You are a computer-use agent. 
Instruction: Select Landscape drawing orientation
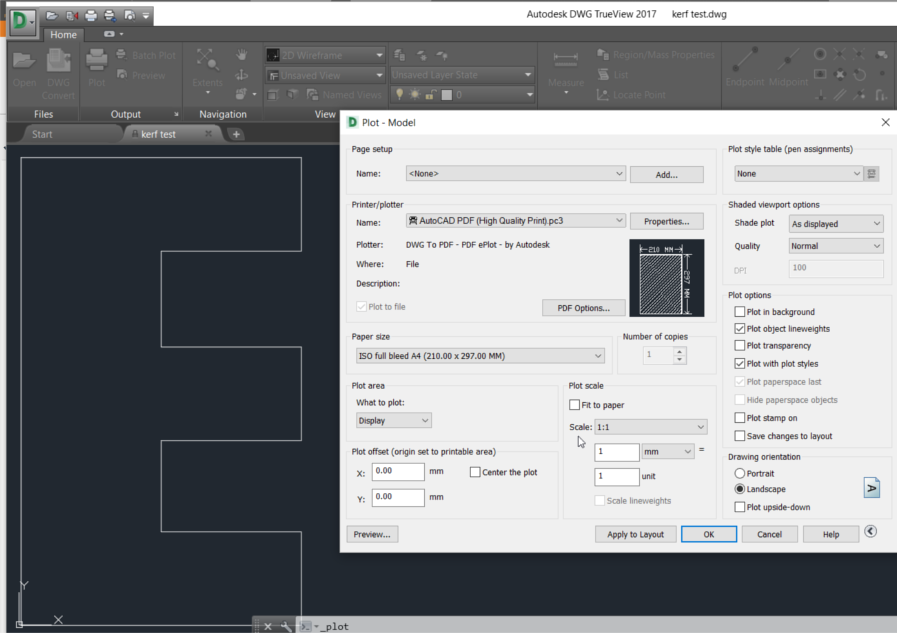[x=740, y=489]
